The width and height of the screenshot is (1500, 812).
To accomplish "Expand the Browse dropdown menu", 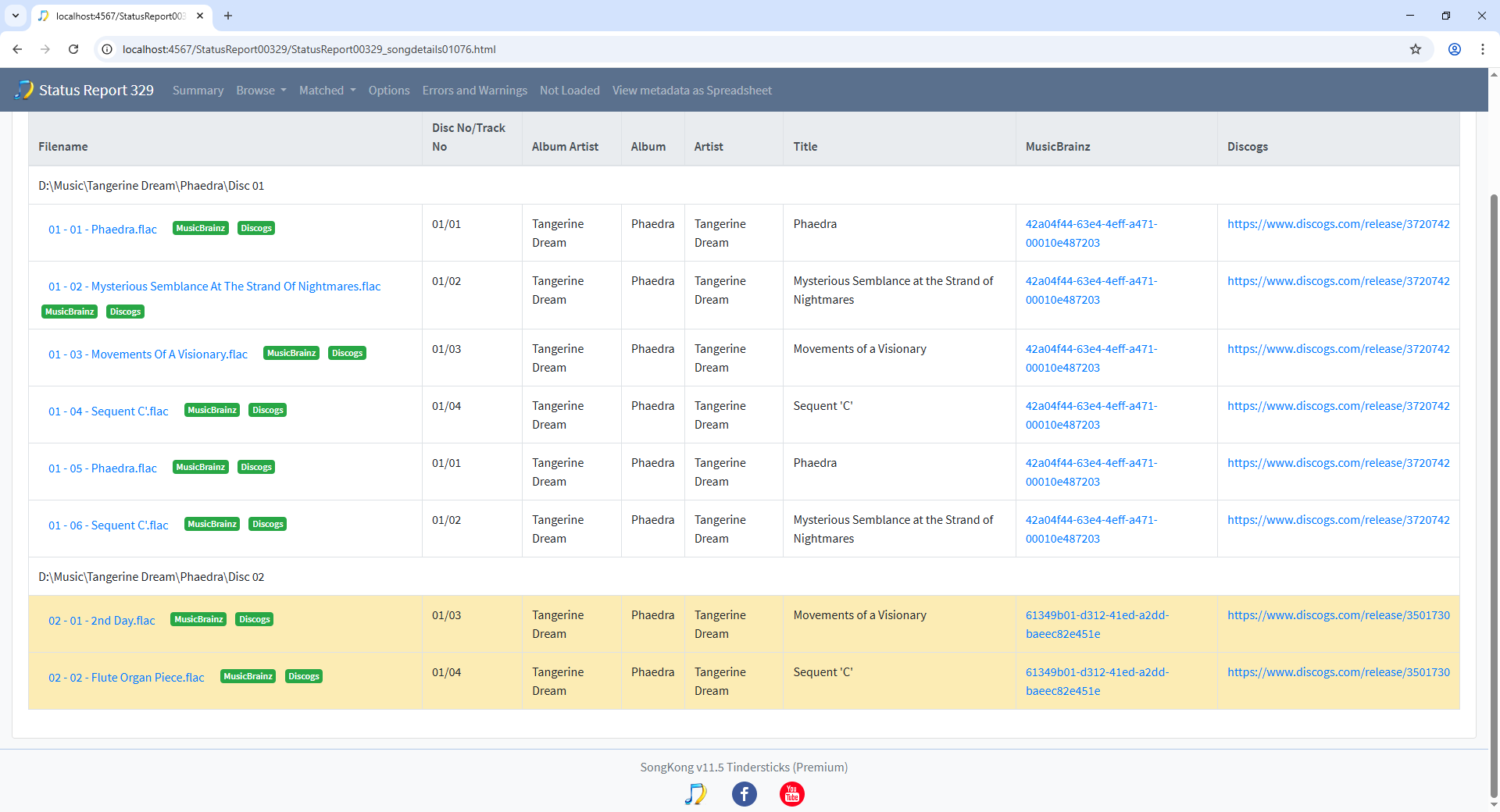I will click(x=261, y=90).
